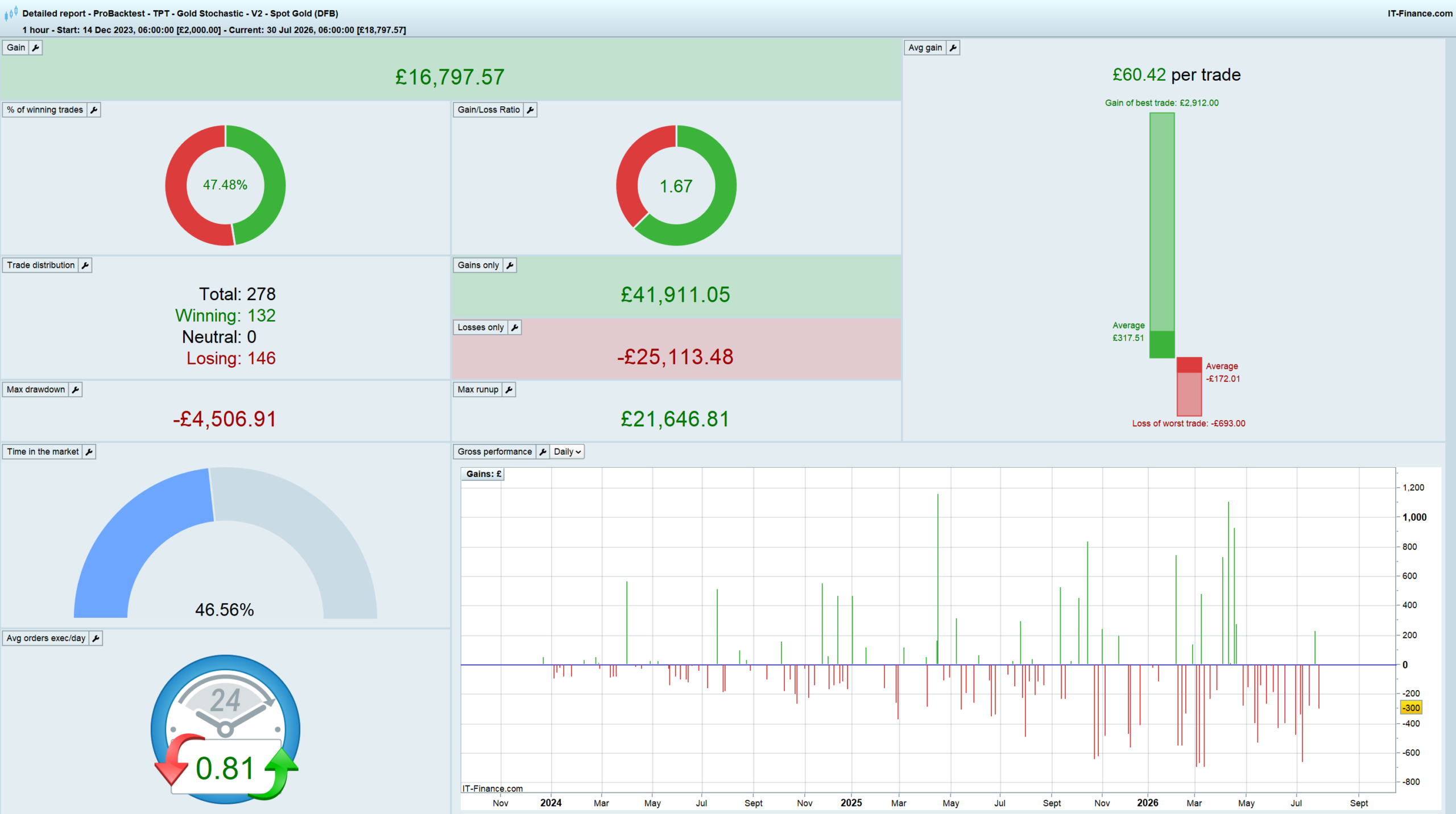The height and width of the screenshot is (814, 1456).
Task: Click the 1 hour start date line
Action: pos(214,30)
